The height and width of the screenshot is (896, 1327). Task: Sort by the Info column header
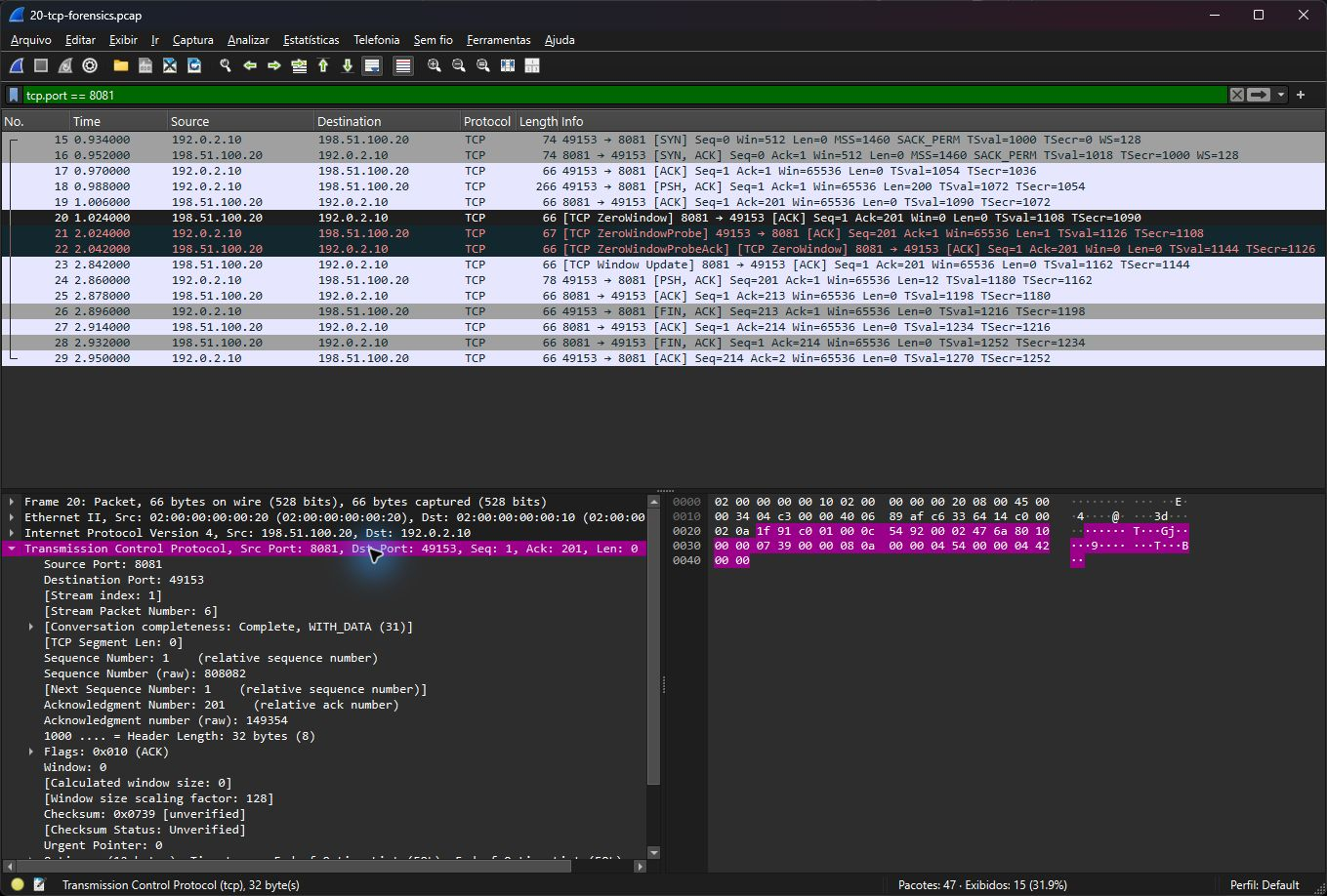coord(943,121)
